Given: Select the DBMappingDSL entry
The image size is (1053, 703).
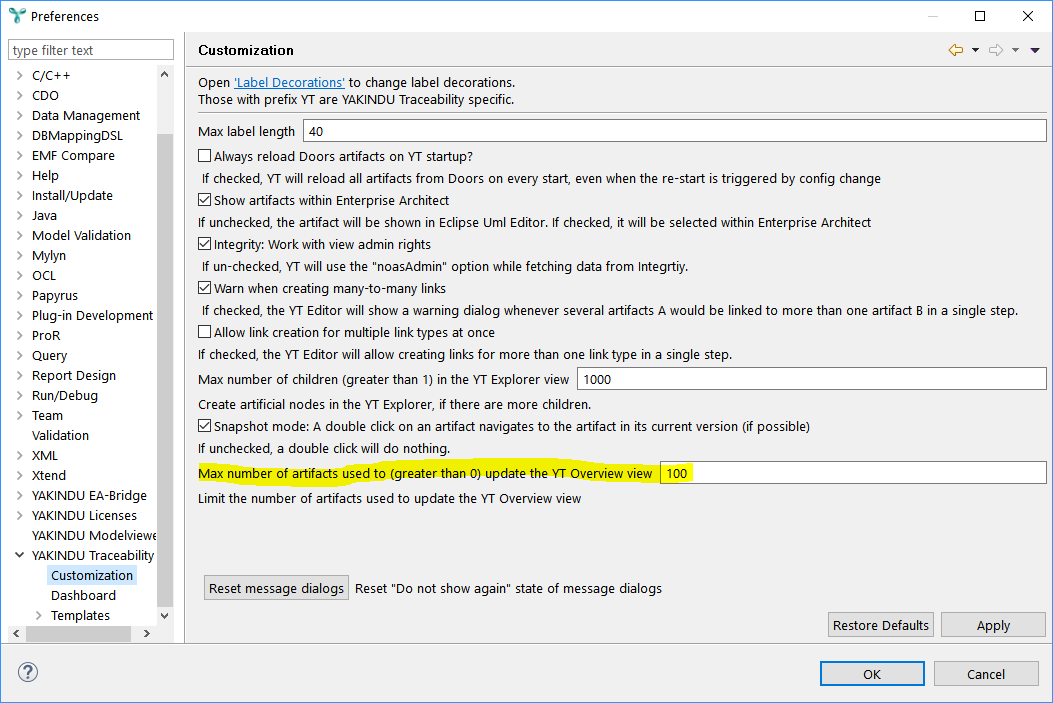Looking at the screenshot, I should click(x=77, y=136).
